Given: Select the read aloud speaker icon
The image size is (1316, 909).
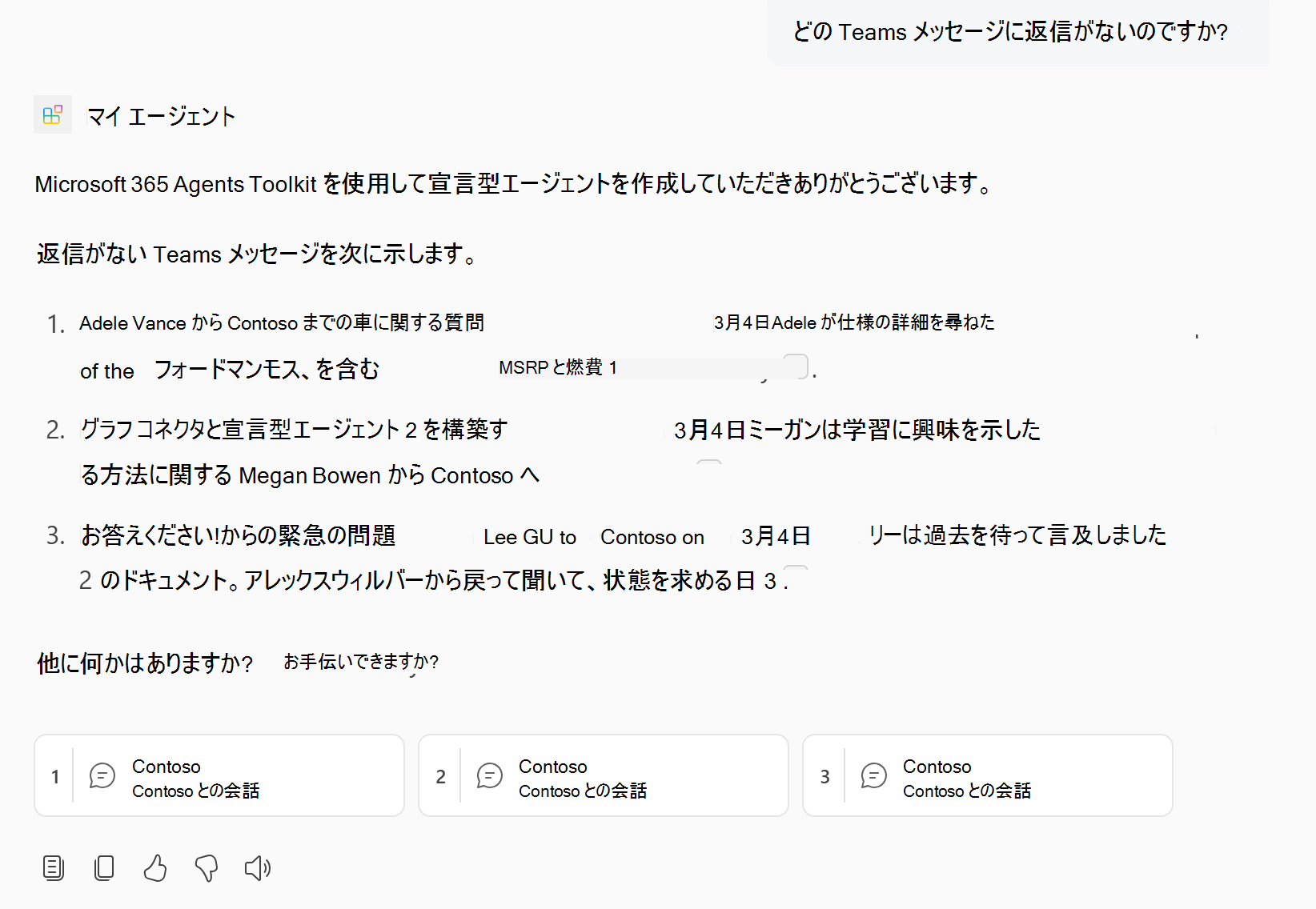Looking at the screenshot, I should tap(258, 867).
